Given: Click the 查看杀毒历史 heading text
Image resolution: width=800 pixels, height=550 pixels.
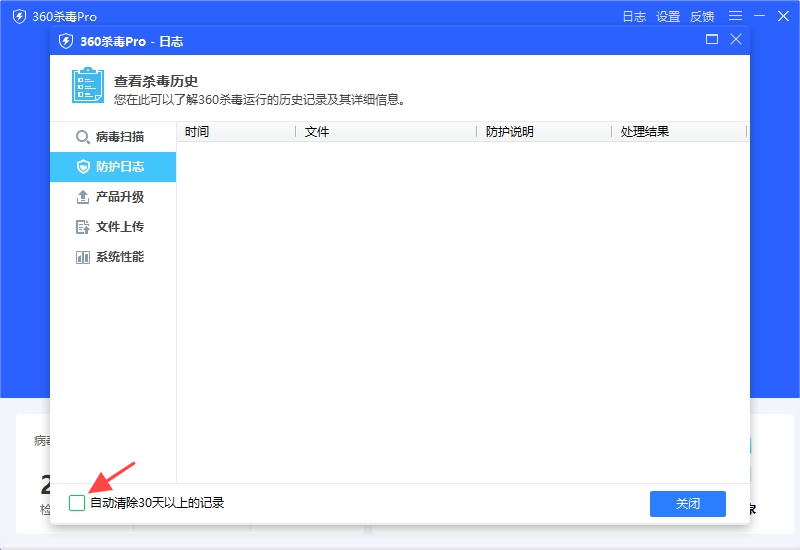Looking at the screenshot, I should click(x=156, y=81).
